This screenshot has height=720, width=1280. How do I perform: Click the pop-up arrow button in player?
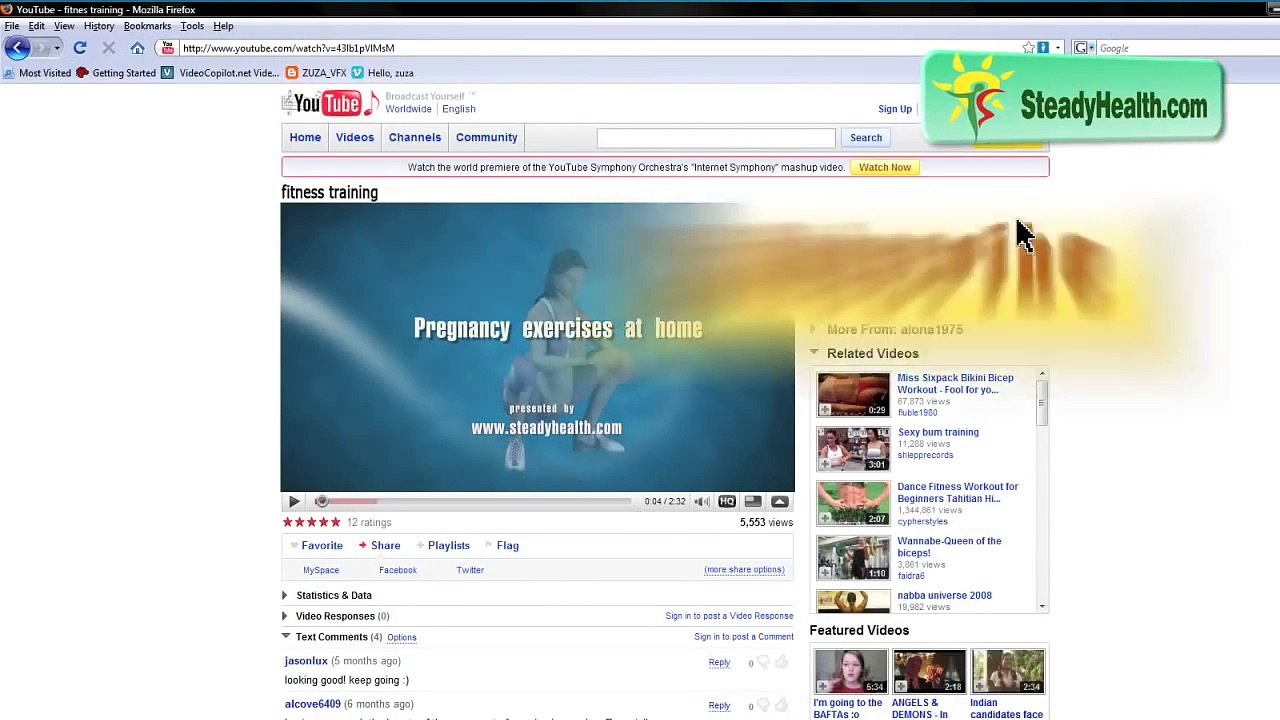(780, 502)
